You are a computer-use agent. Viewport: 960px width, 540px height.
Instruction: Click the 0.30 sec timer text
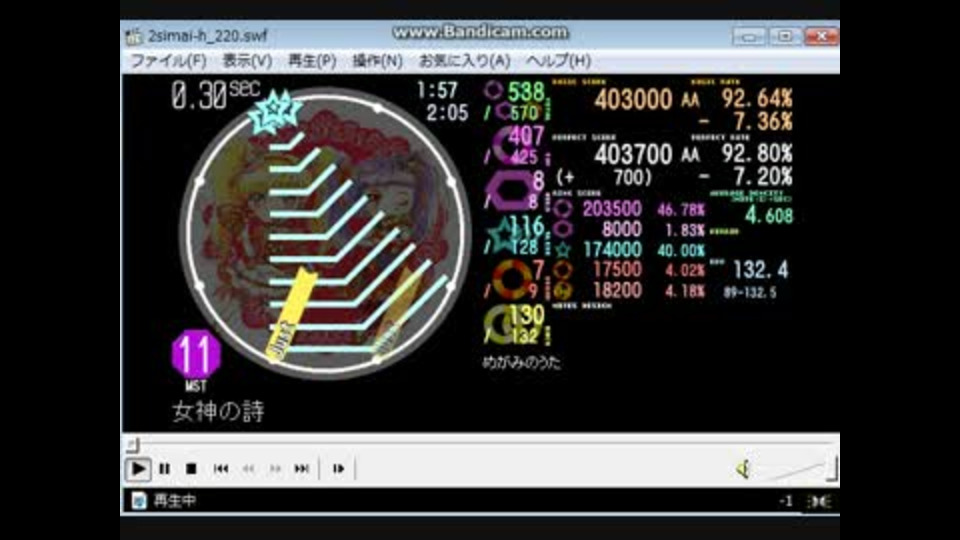click(x=215, y=95)
